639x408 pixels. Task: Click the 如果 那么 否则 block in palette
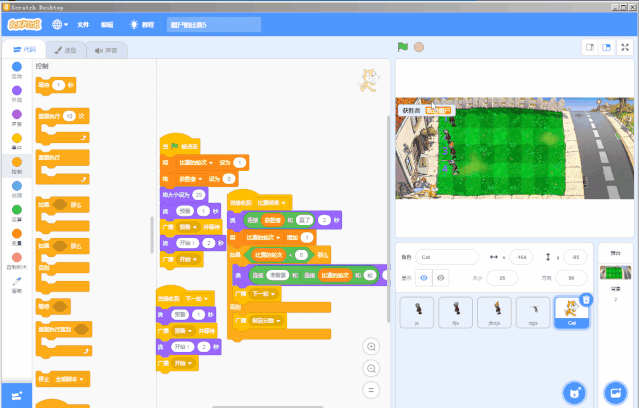point(62,265)
